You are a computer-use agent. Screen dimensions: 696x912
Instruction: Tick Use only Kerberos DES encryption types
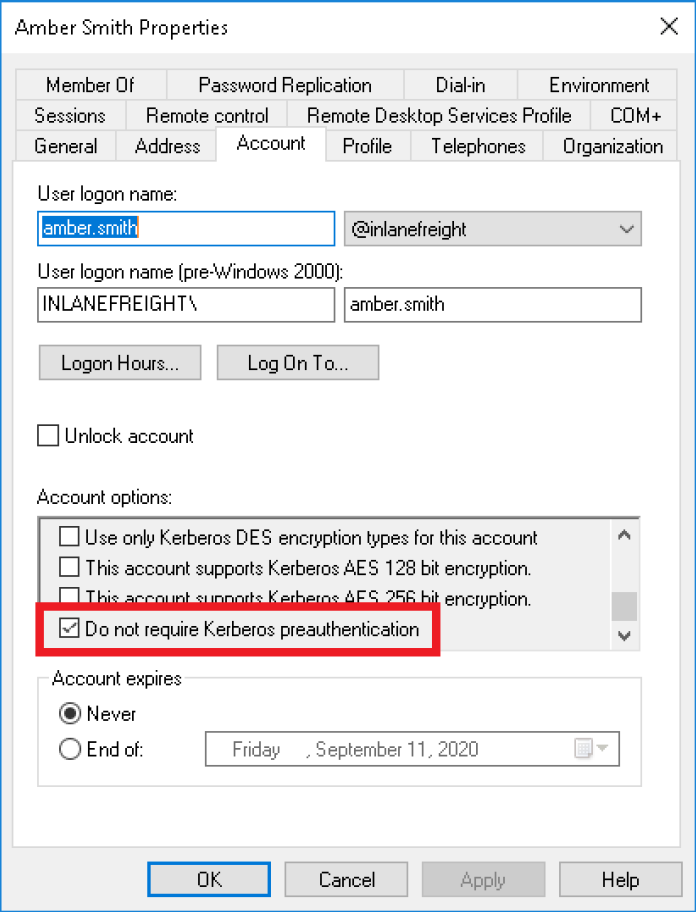[x=69, y=538]
